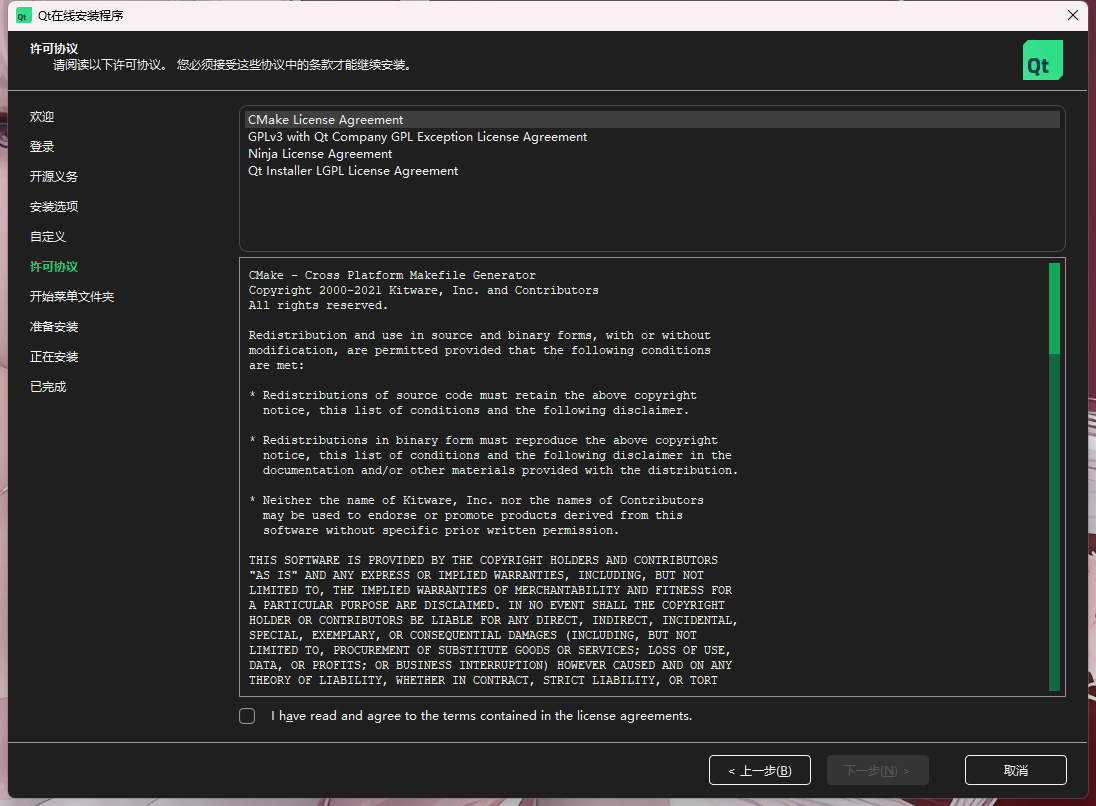Close the Qt installer window
This screenshot has width=1096, height=806.
click(x=1073, y=15)
